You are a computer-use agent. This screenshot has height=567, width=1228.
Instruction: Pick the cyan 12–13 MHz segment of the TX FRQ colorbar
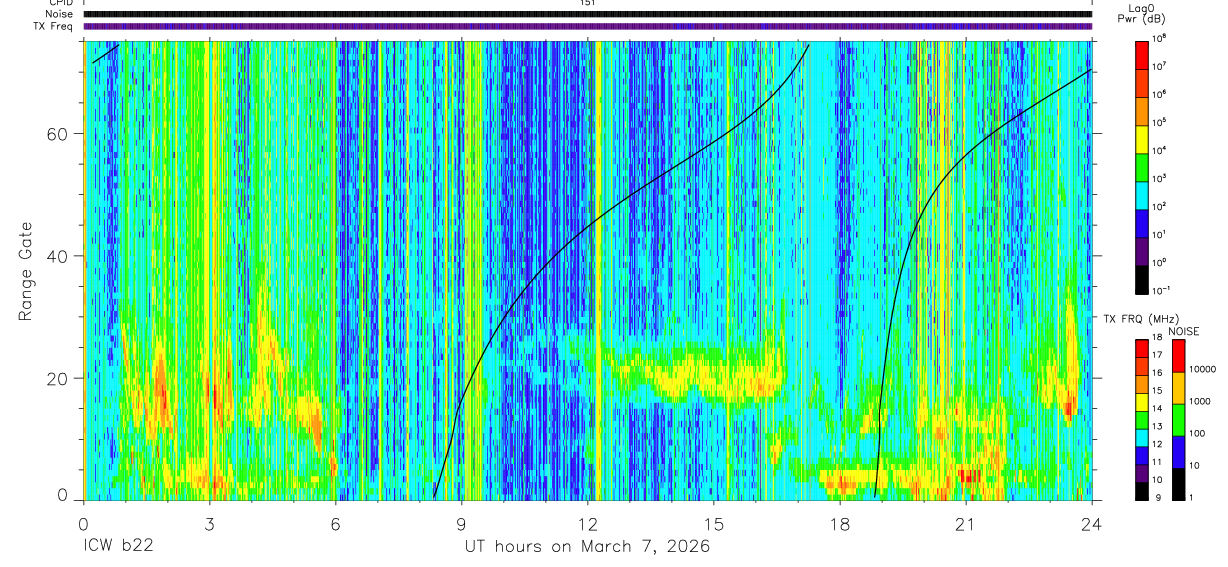(x=1142, y=437)
